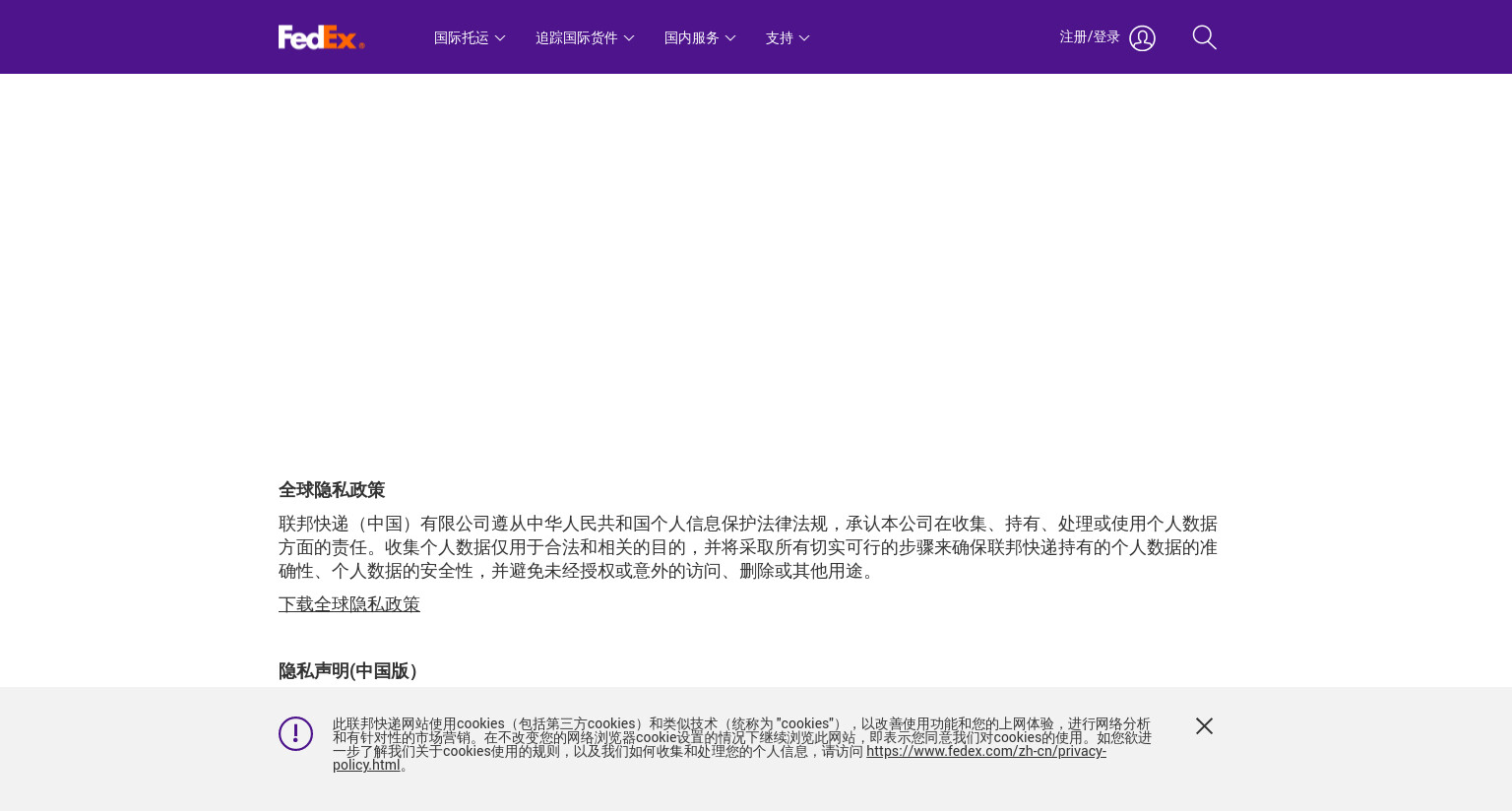Click the user profile avatar icon
The height and width of the screenshot is (811, 1512).
pos(1142,38)
